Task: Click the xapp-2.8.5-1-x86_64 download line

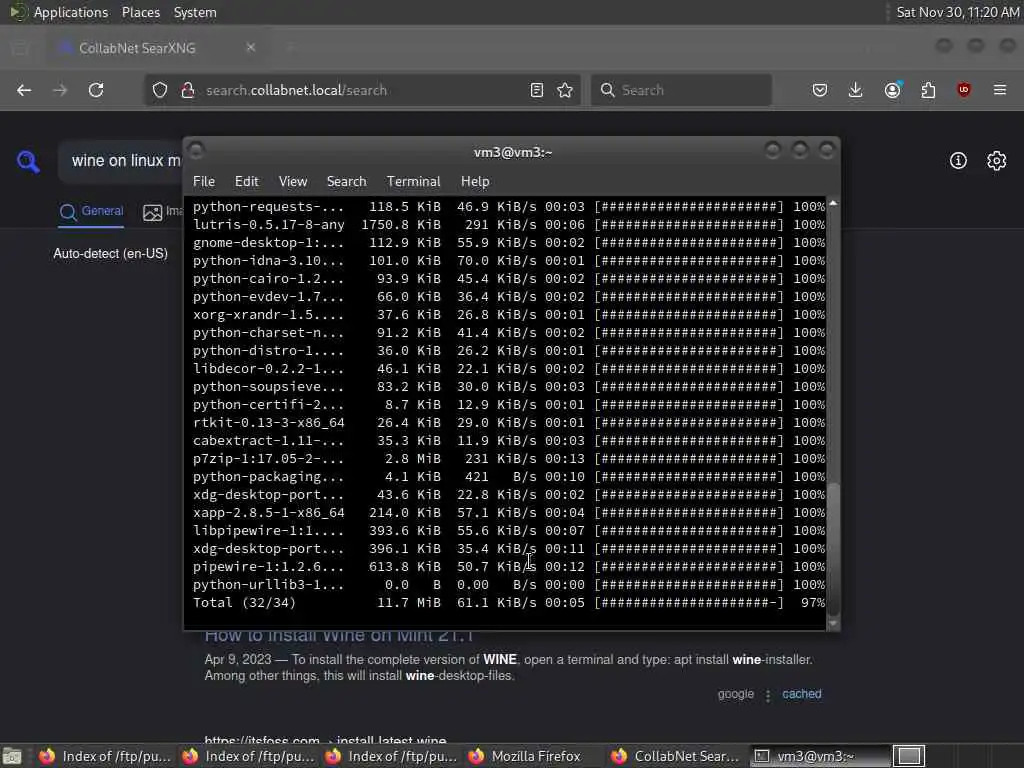Action: coord(509,513)
